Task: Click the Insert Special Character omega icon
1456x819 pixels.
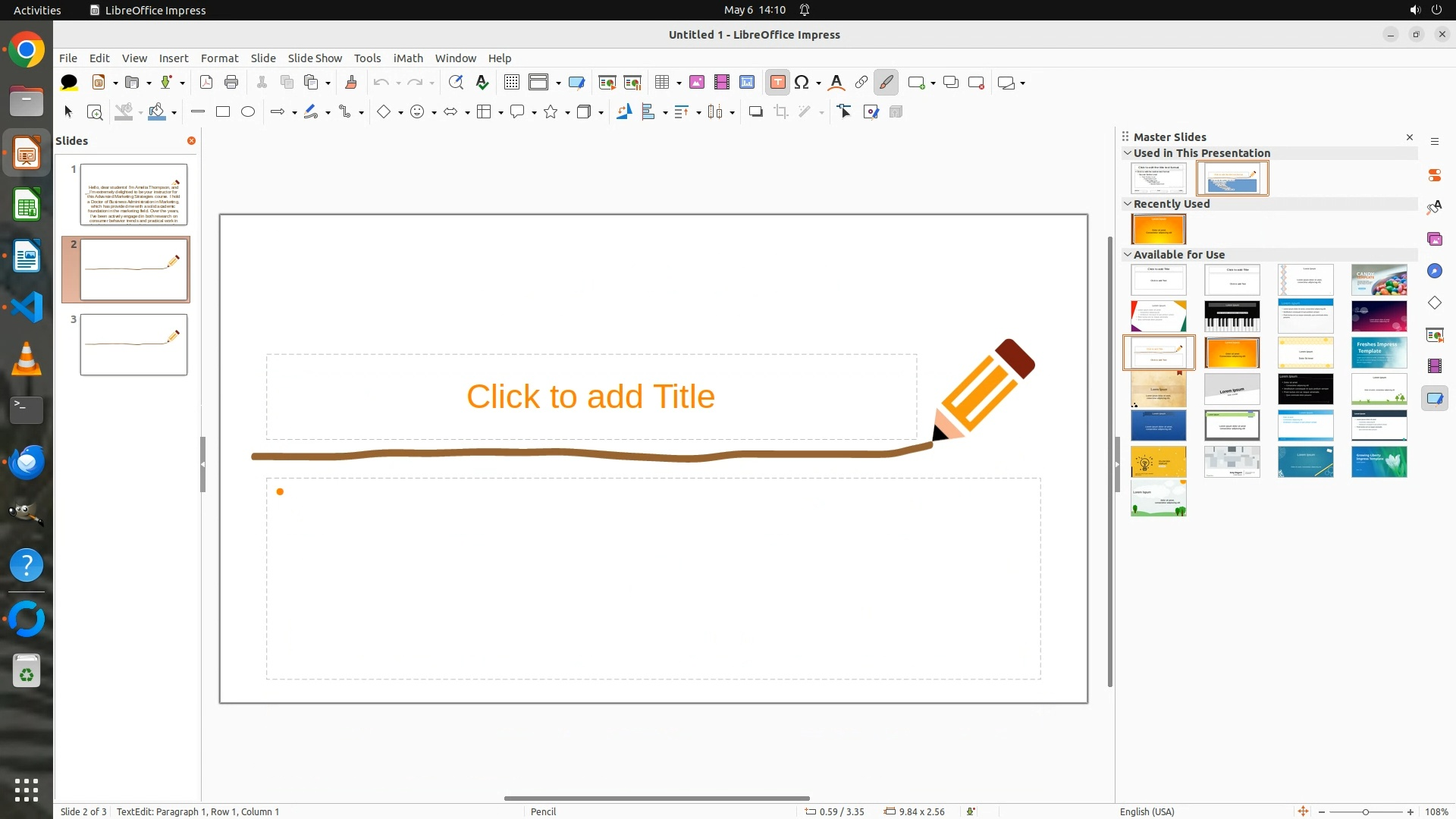Action: [x=802, y=83]
